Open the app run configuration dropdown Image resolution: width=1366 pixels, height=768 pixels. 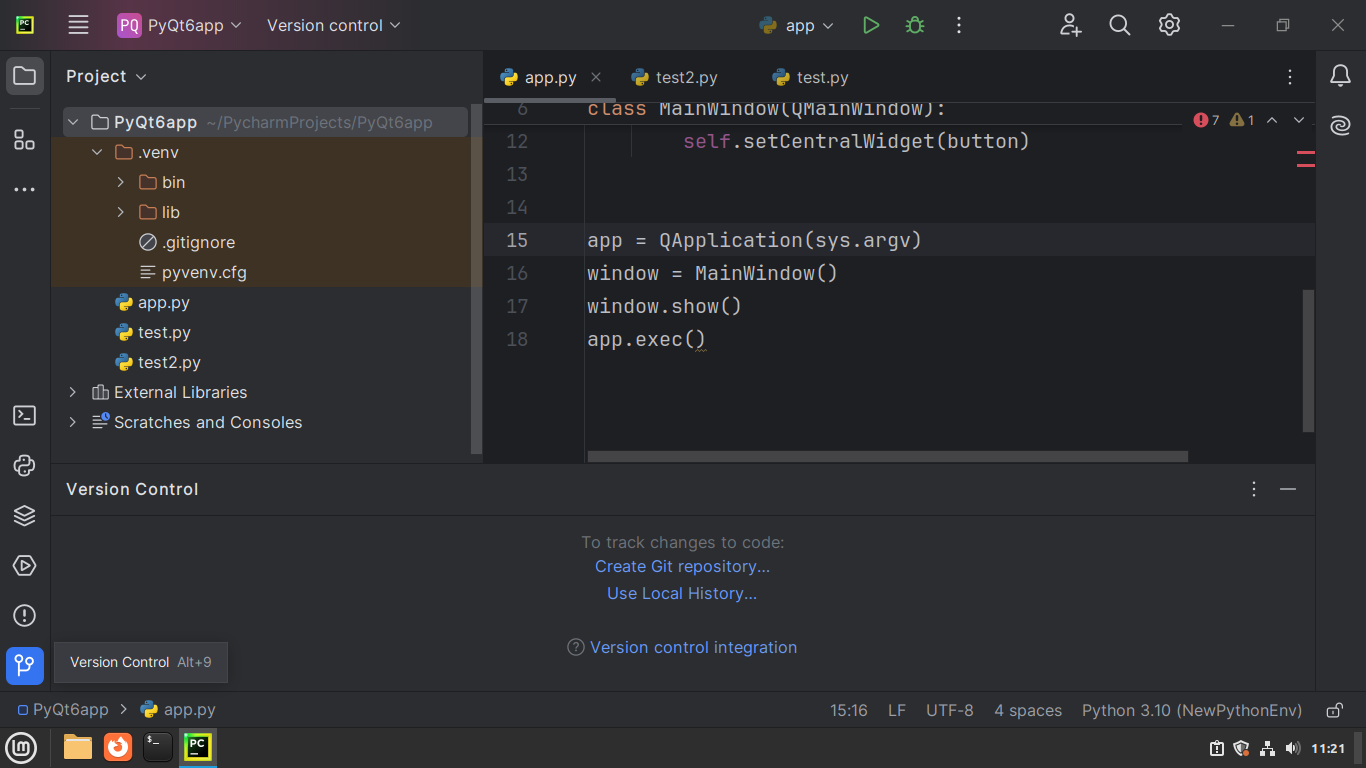tap(796, 25)
